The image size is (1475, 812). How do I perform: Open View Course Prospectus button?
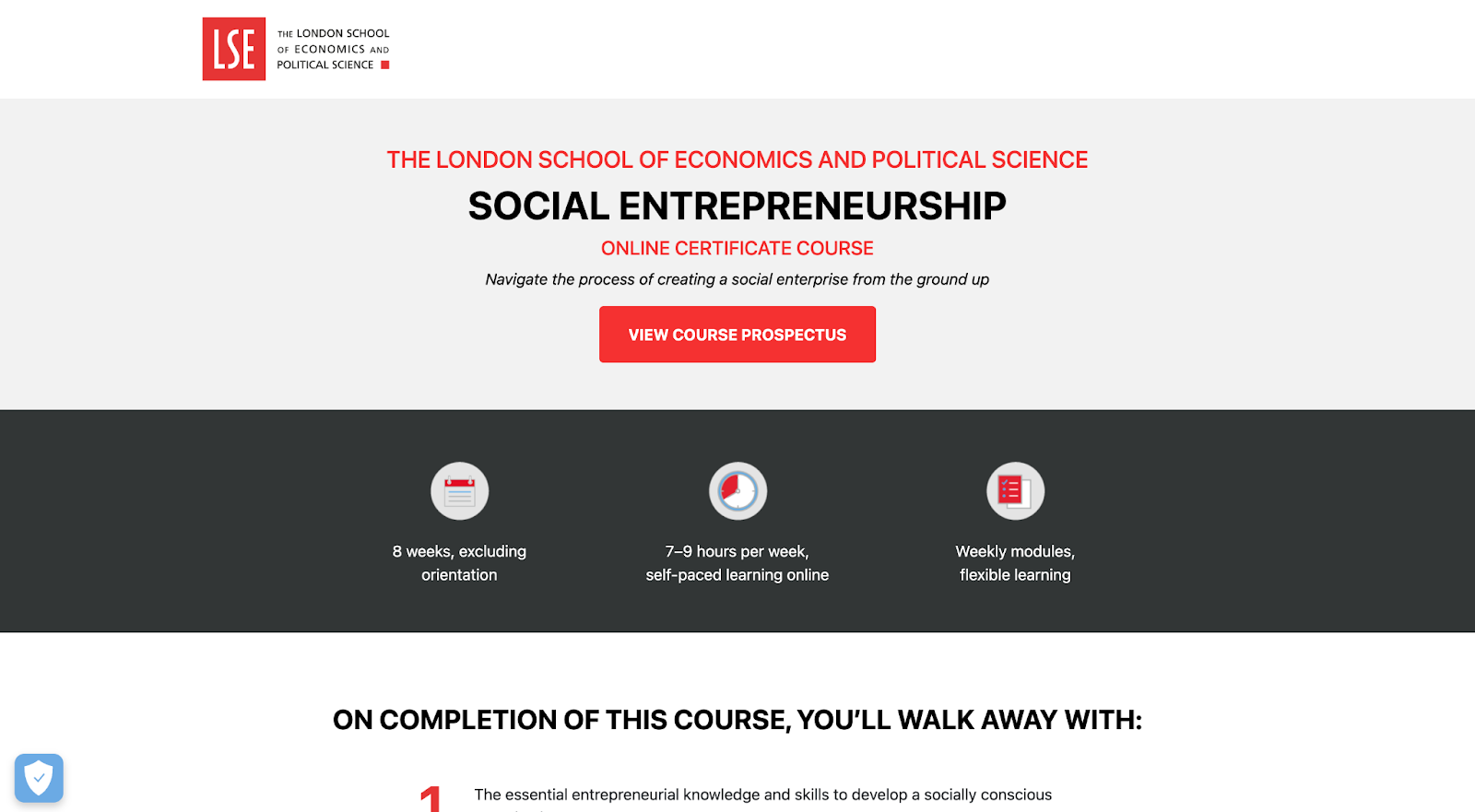click(x=737, y=335)
